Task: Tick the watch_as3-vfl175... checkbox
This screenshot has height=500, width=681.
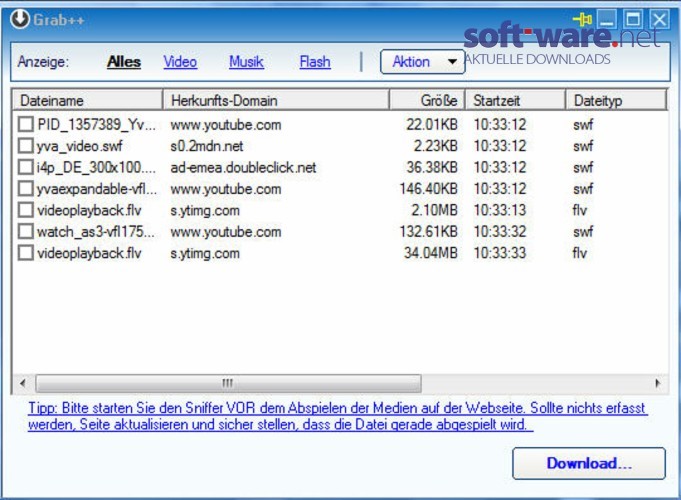Action: [x=26, y=231]
